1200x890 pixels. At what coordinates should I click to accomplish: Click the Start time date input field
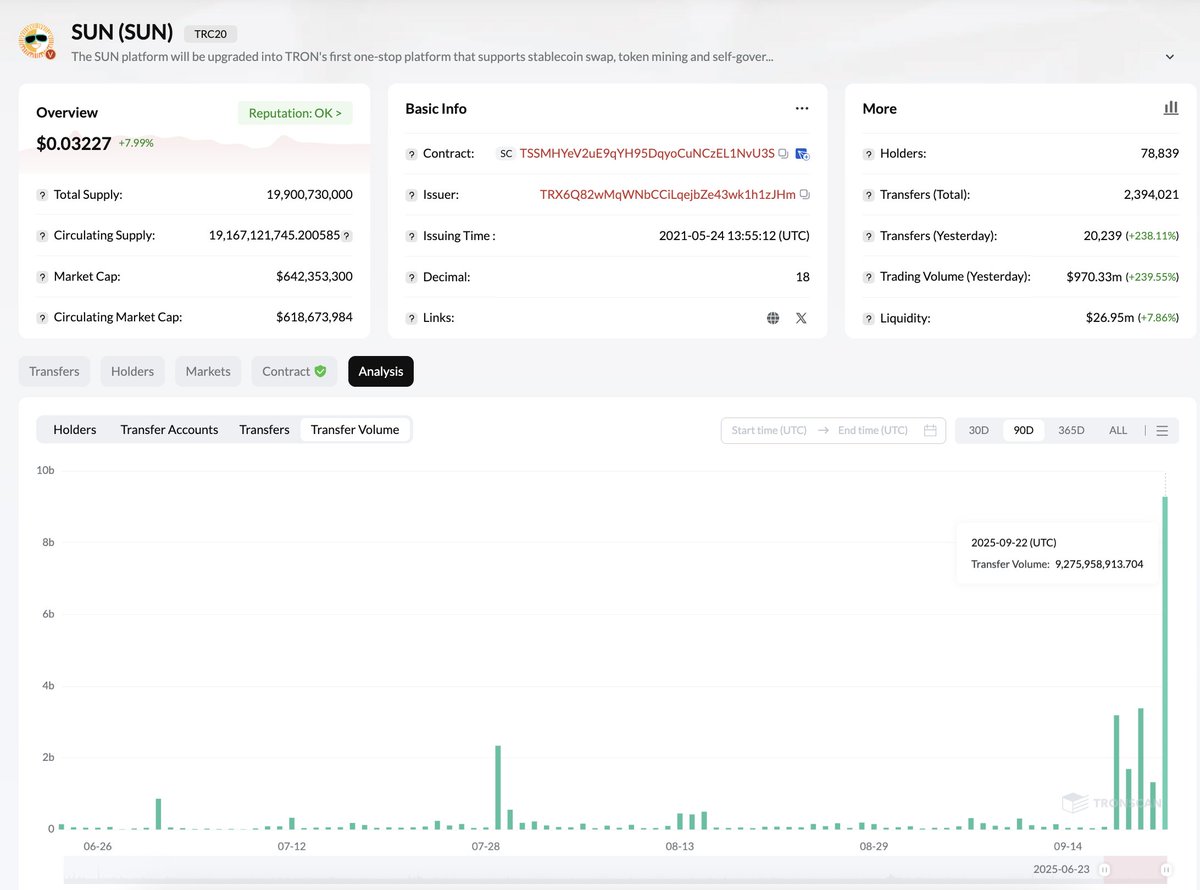point(768,430)
